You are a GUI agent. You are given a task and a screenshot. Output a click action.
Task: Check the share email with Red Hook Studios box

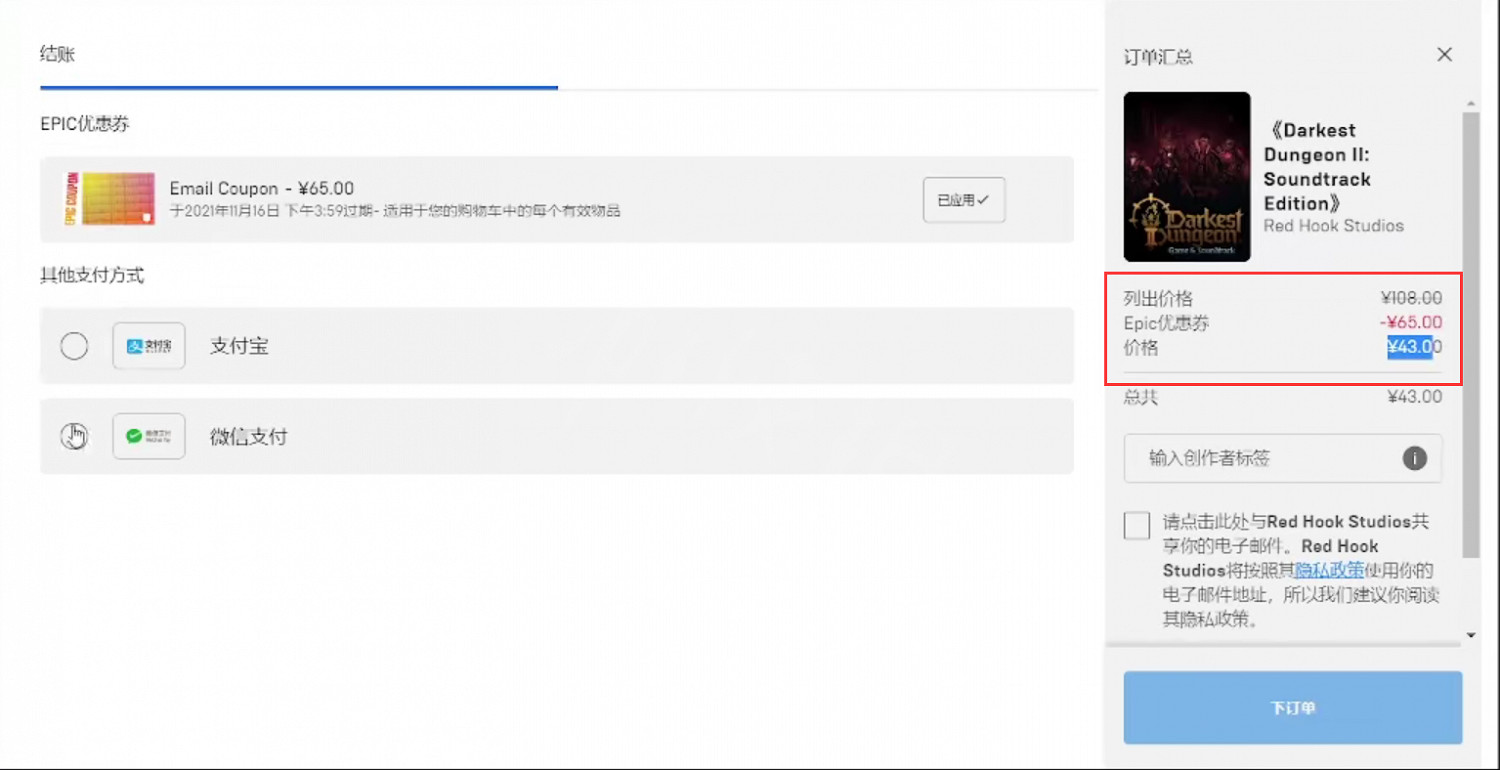(x=1137, y=525)
